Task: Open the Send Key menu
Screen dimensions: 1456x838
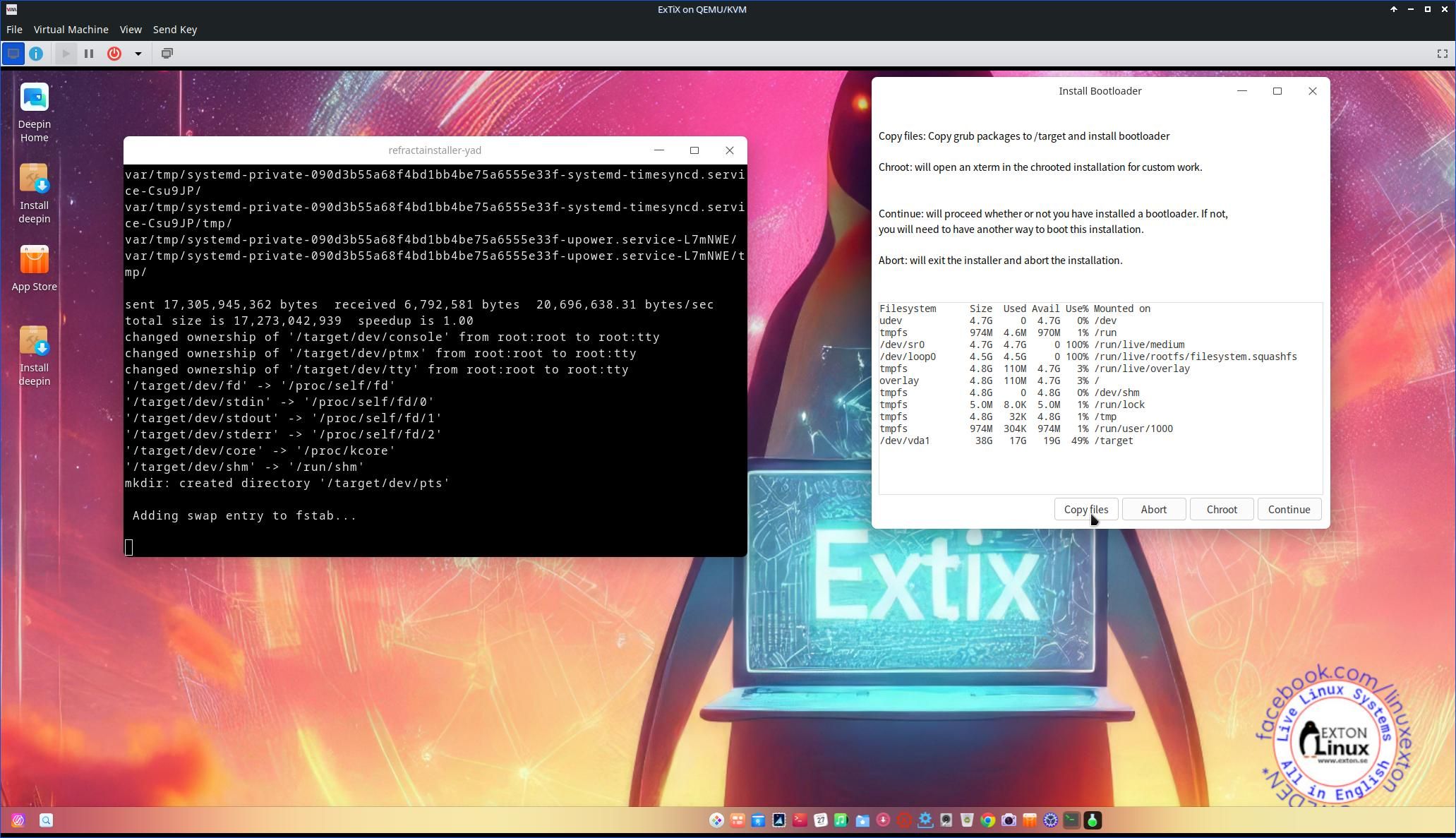Action: [175, 30]
